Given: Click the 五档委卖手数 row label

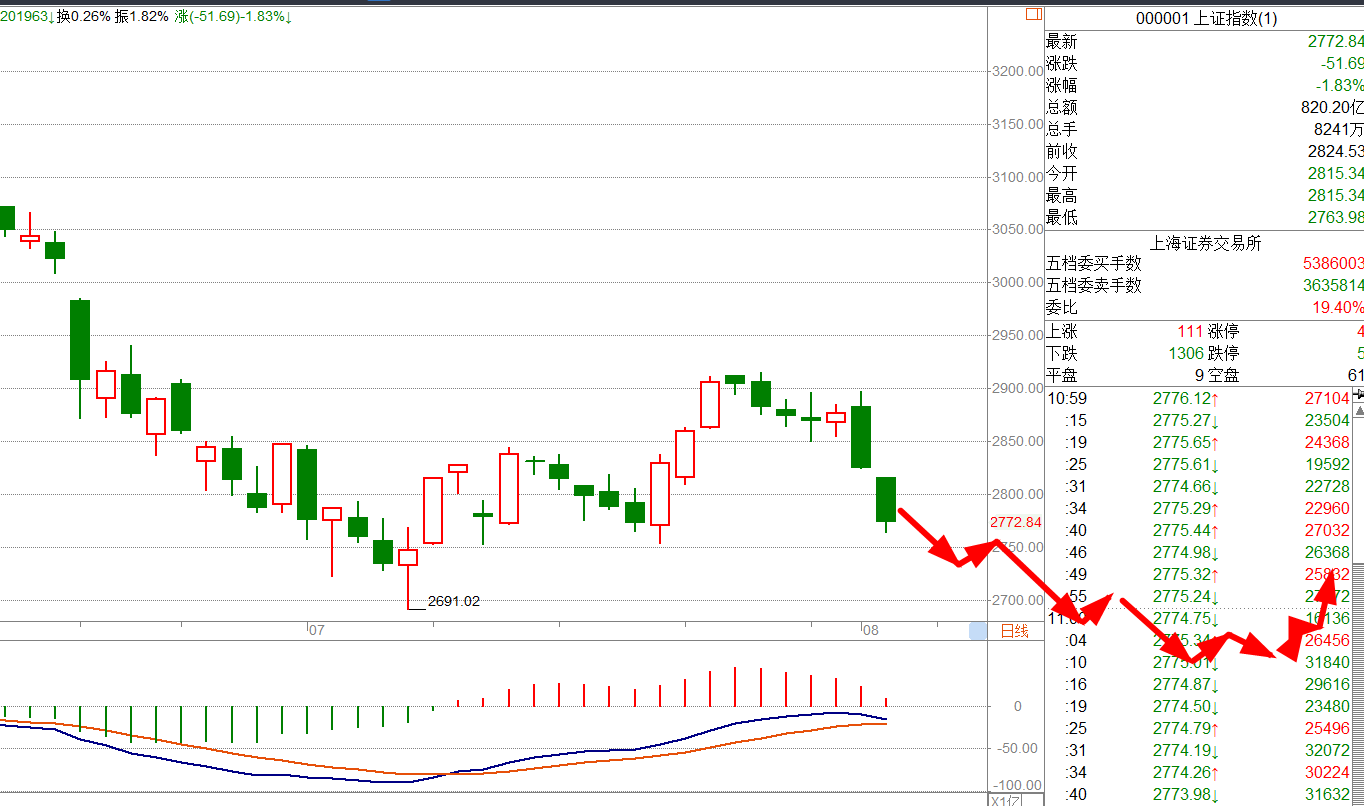Looking at the screenshot, I should coord(1094,286).
